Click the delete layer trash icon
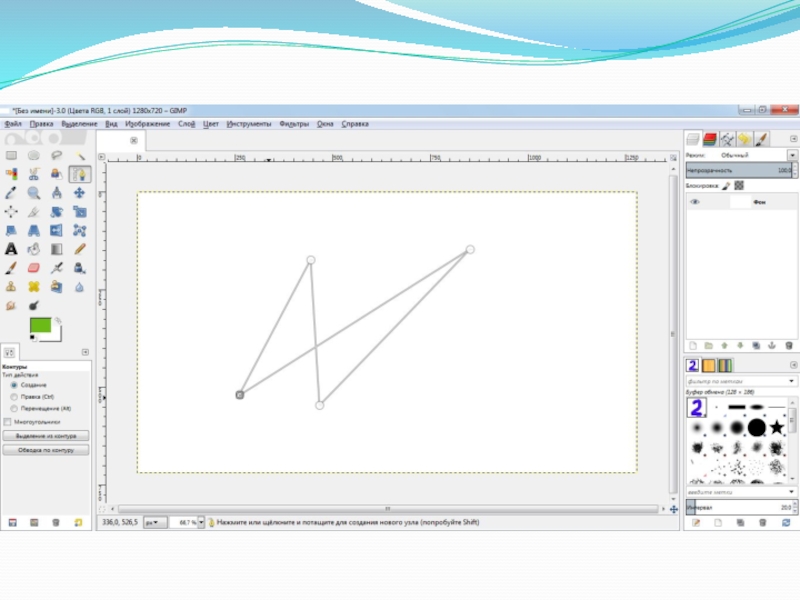The height and width of the screenshot is (600, 800). [x=786, y=345]
